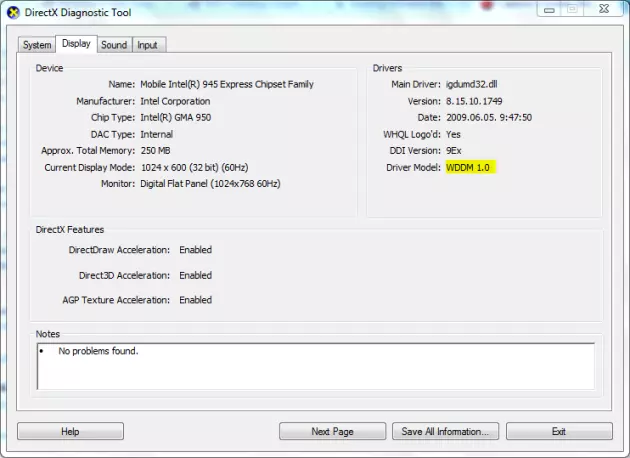Viewport: 630px width, 458px height.
Task: Select the highlighted WDDM 1.0 value
Action: (470, 167)
